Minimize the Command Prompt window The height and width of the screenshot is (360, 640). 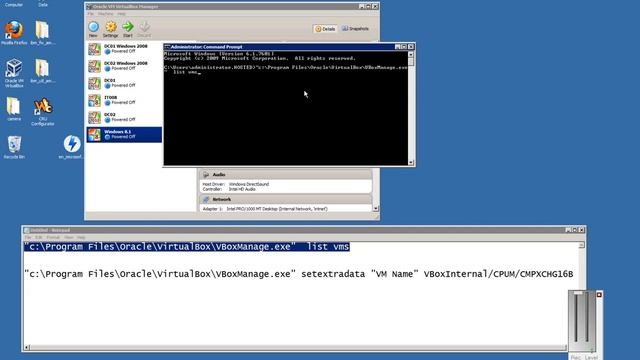398,47
